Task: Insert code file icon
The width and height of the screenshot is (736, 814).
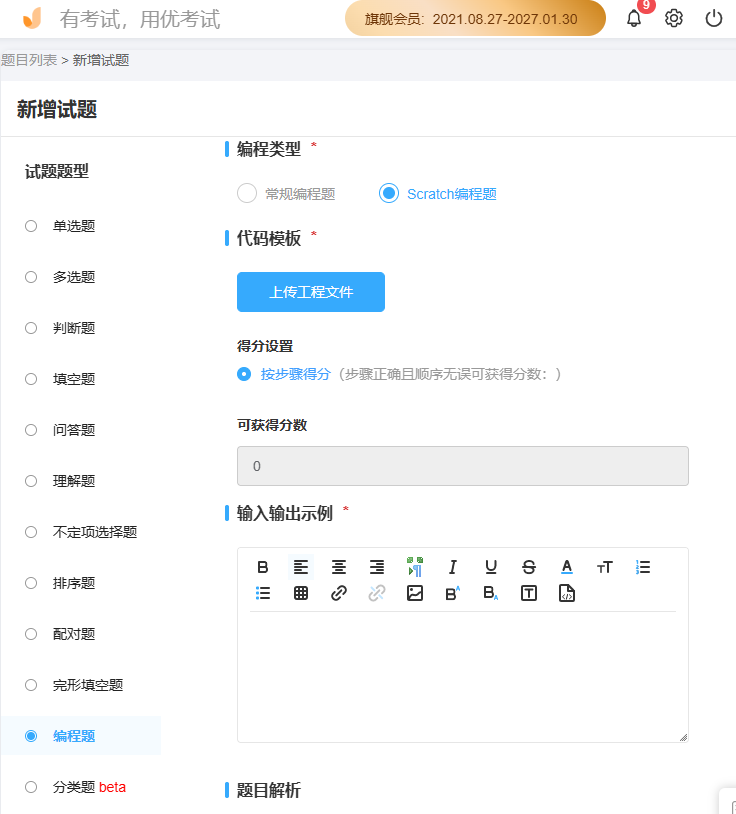Action: click(x=567, y=593)
